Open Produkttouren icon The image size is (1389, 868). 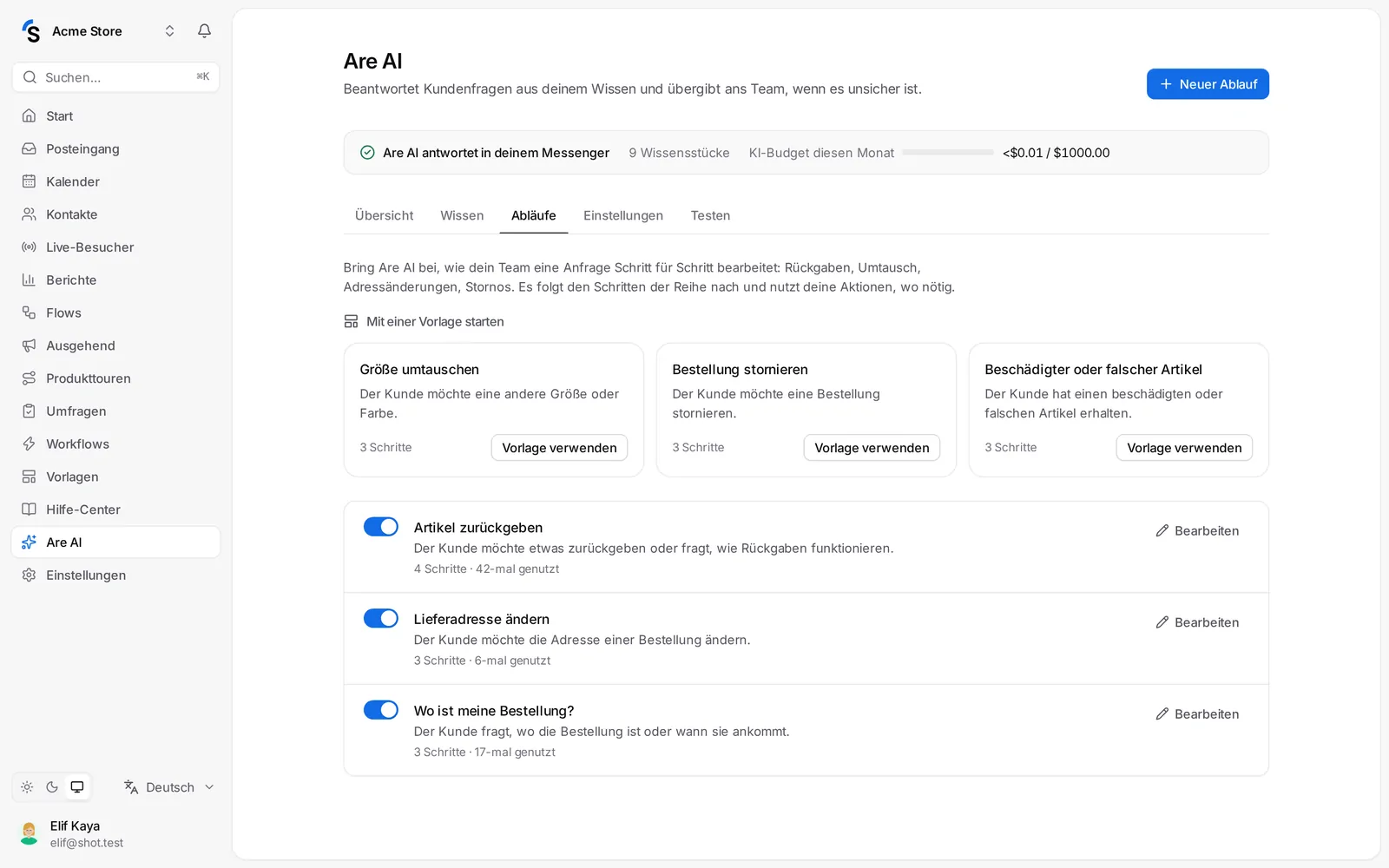tap(29, 378)
